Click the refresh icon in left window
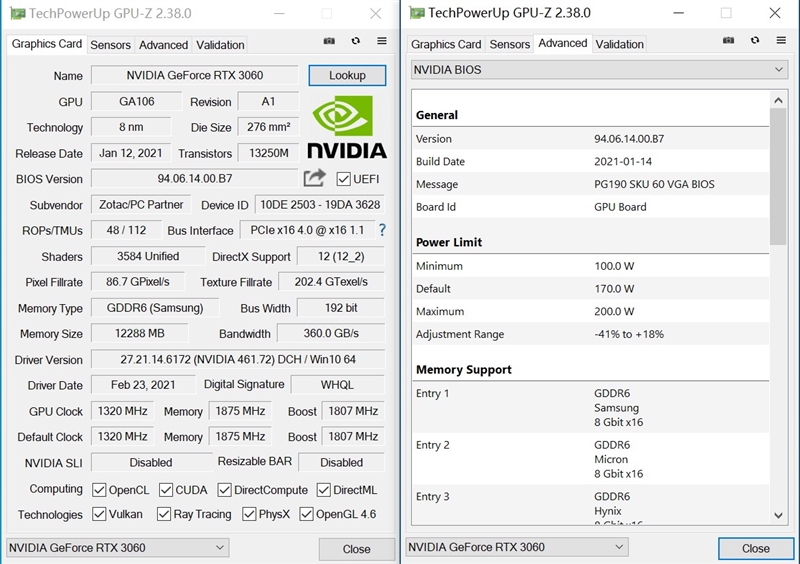The width and height of the screenshot is (800, 564). tap(356, 41)
